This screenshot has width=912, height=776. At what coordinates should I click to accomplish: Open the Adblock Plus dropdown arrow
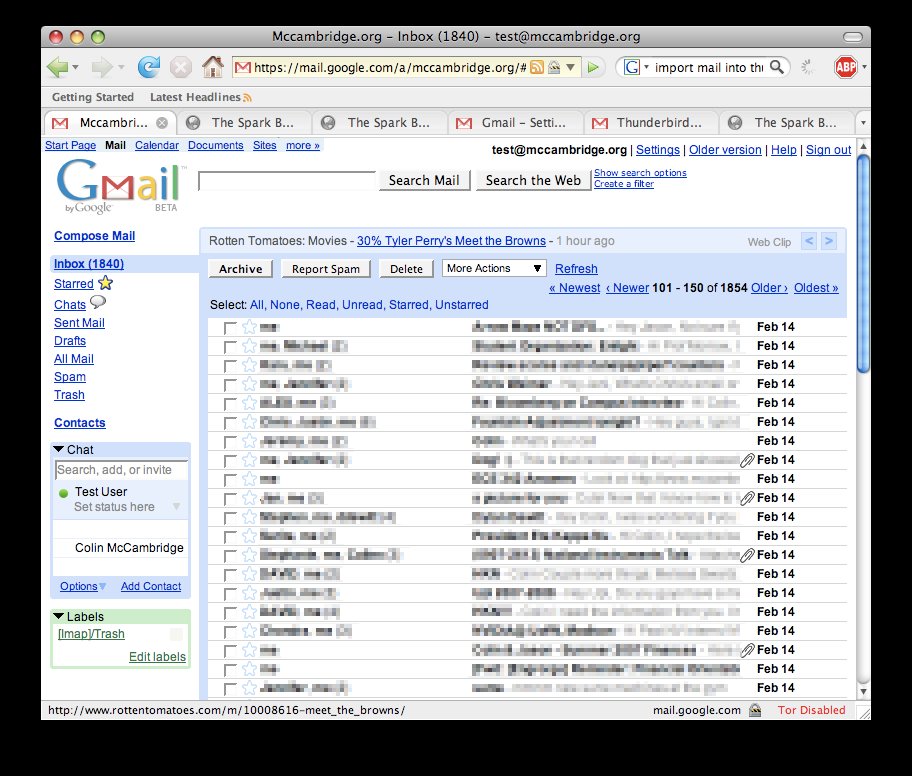[x=864, y=67]
